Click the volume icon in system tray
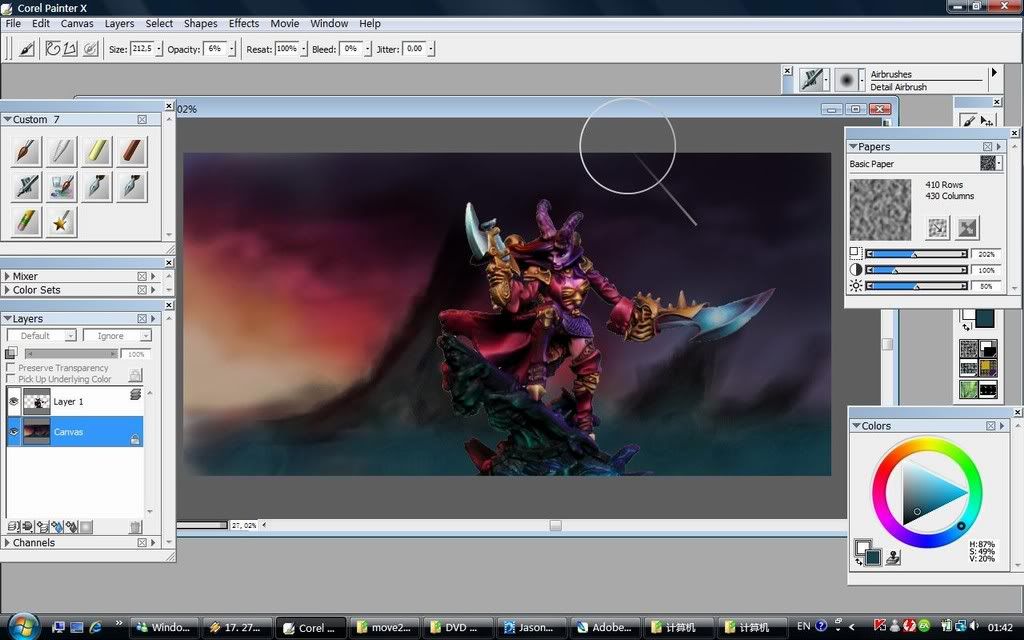Image resolution: width=1024 pixels, height=640 pixels. click(974, 626)
